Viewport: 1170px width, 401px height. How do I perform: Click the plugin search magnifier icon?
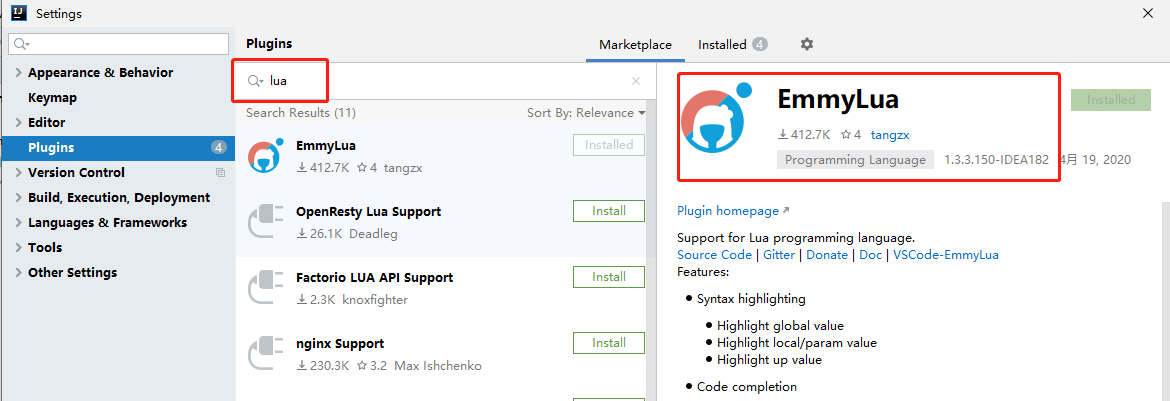tap(255, 81)
